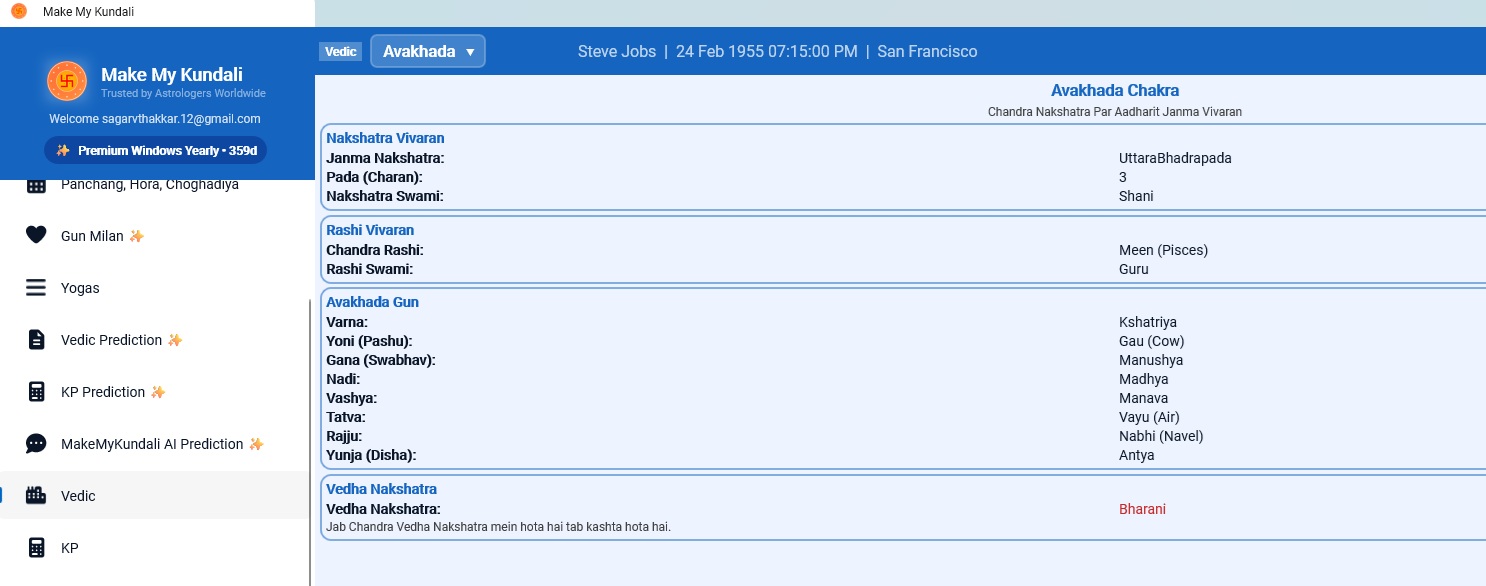Click the Meen (Pisces) rashi value
Image resolution: width=1486 pixels, height=586 pixels.
[1163, 250]
